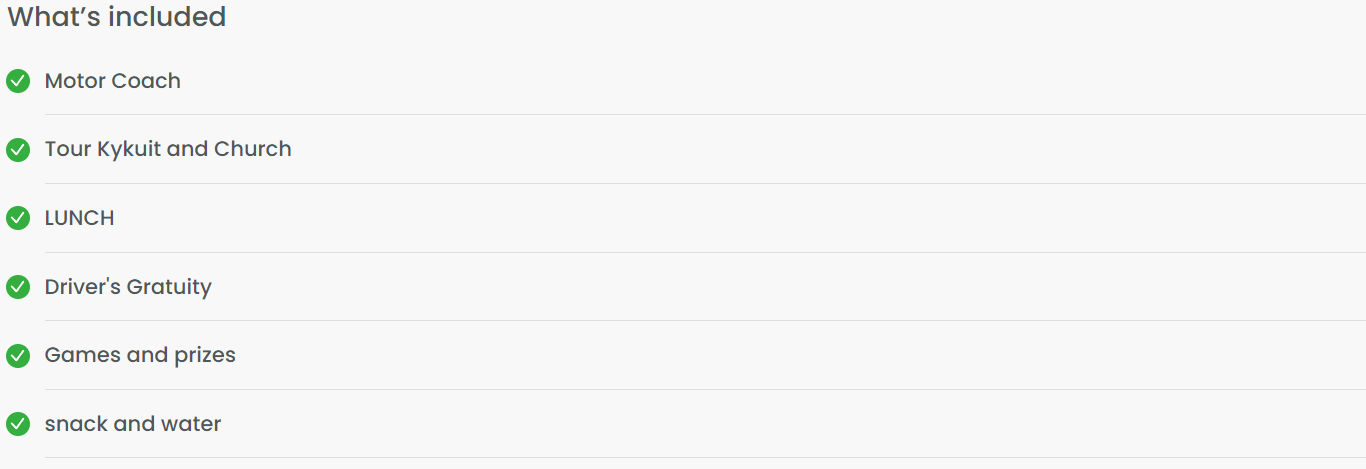1366x469 pixels.
Task: Select the Driver's Gratuity text
Action: click(128, 287)
